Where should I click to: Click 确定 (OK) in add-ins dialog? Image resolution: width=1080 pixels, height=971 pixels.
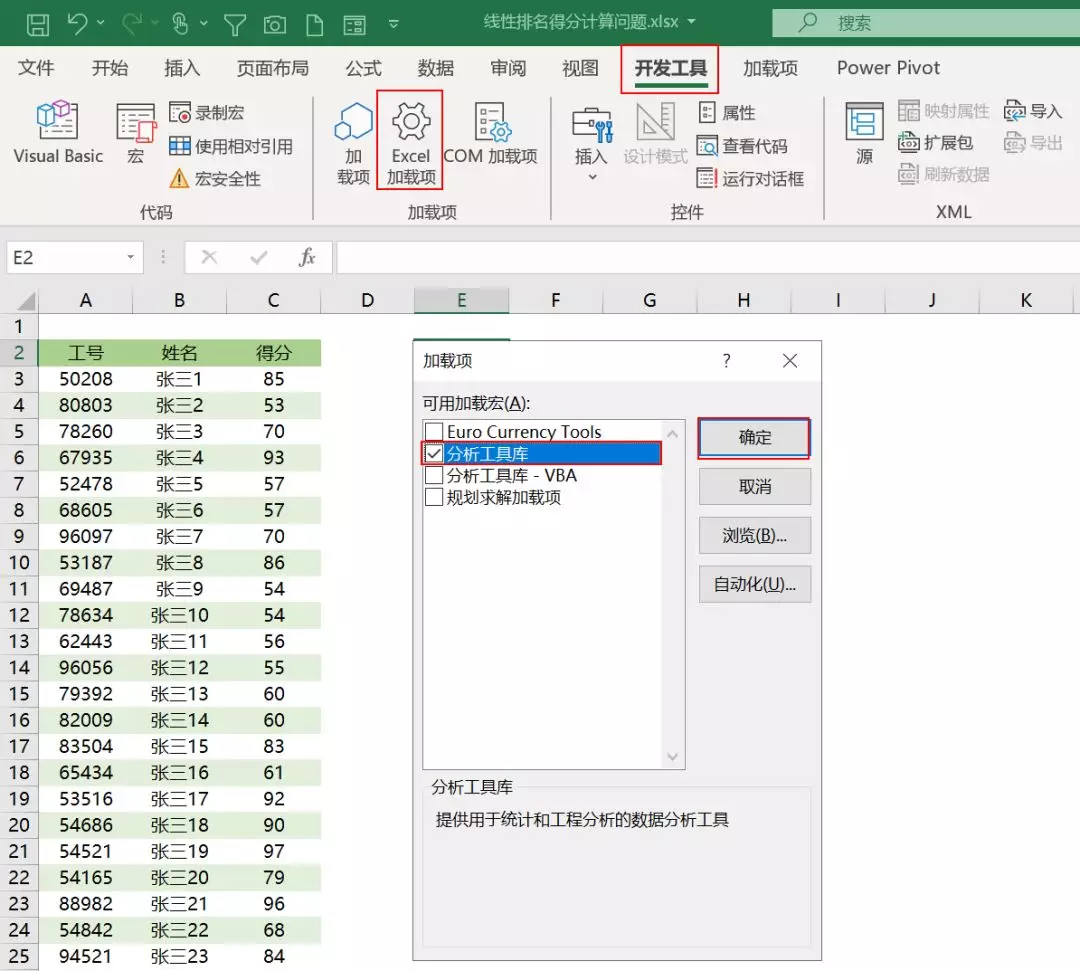[754, 438]
